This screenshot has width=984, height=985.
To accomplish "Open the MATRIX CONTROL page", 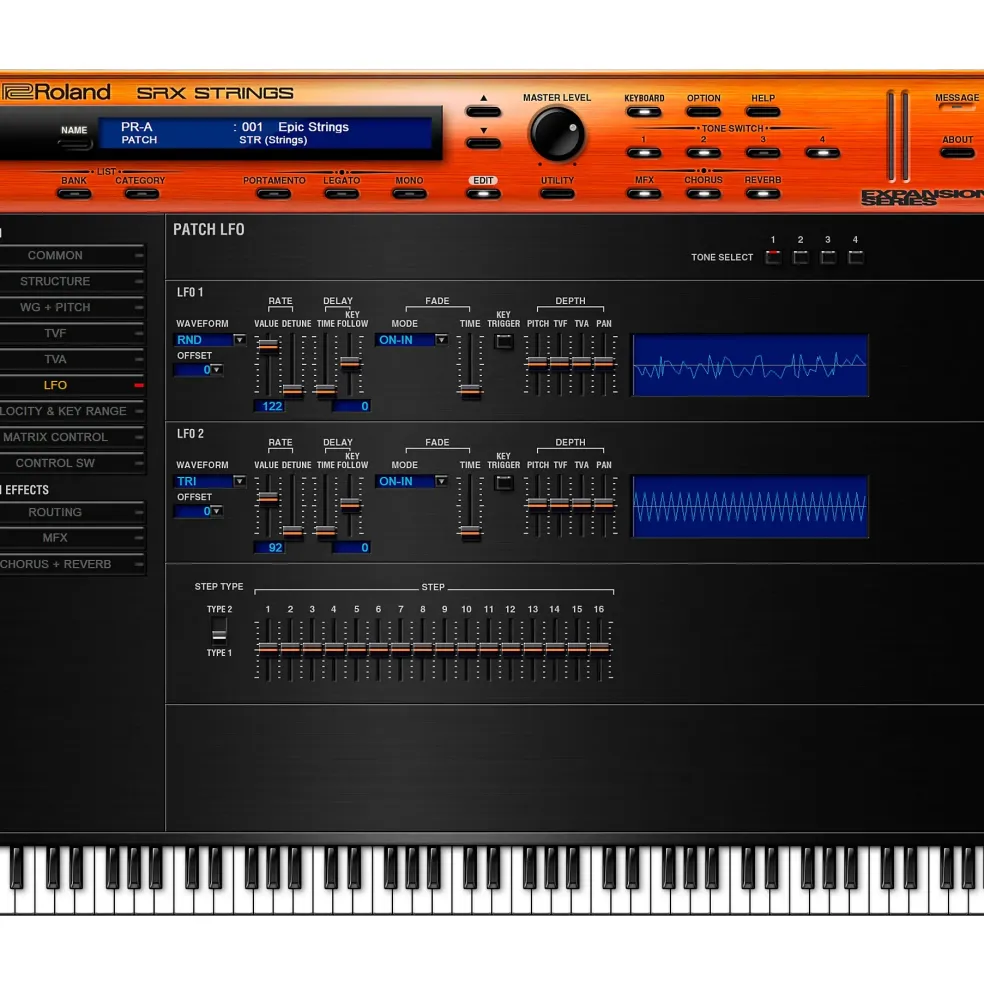I will [72, 437].
